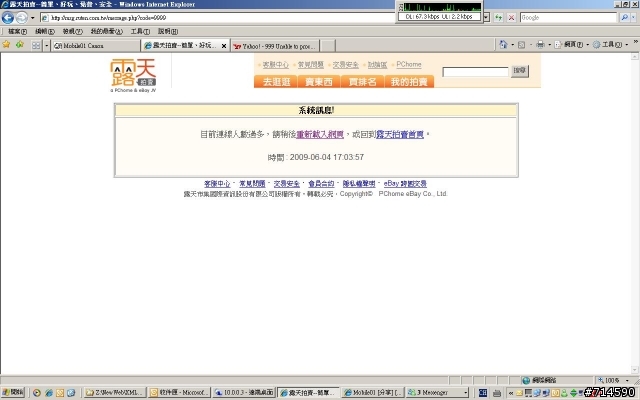Open 3 Messenger taskbar group
640x400 pixels.
[437, 392]
